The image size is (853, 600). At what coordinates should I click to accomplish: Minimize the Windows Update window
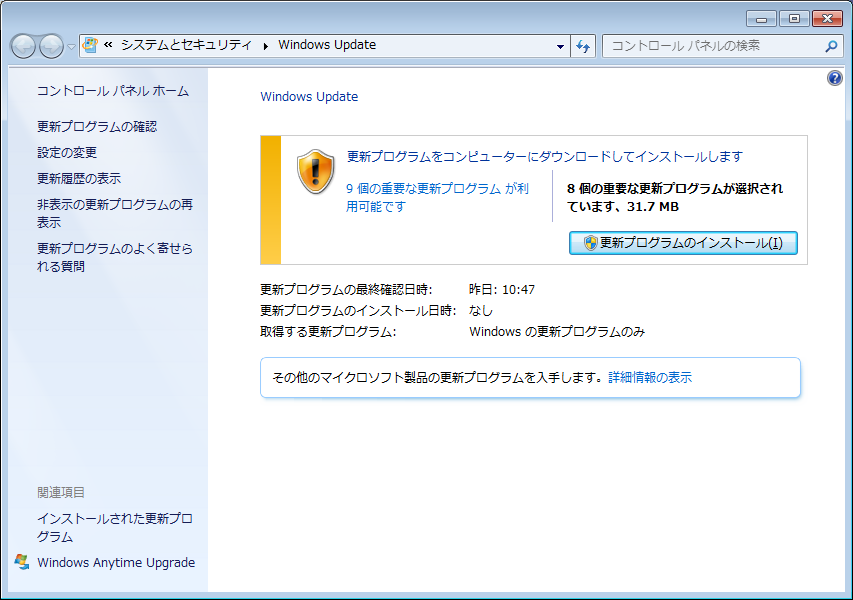click(761, 18)
